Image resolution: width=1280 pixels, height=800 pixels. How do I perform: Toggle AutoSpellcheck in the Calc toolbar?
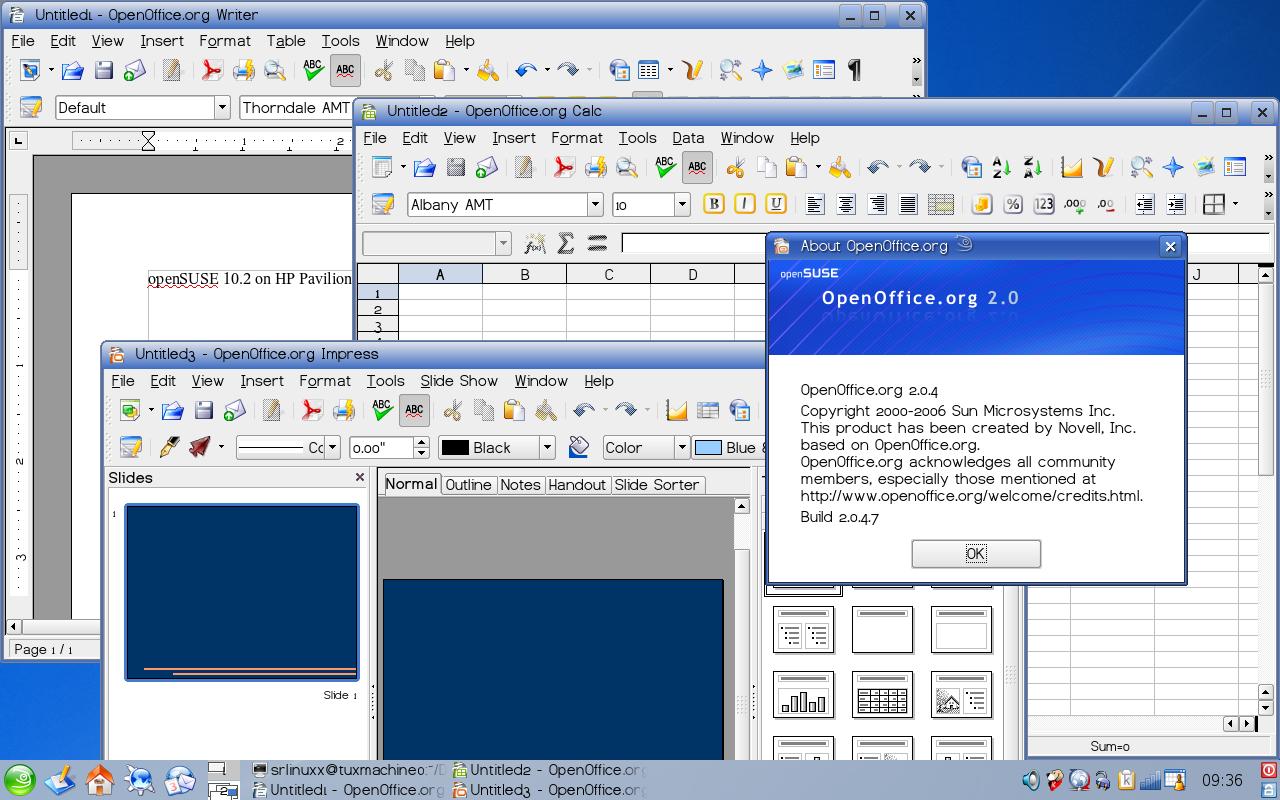coord(697,167)
